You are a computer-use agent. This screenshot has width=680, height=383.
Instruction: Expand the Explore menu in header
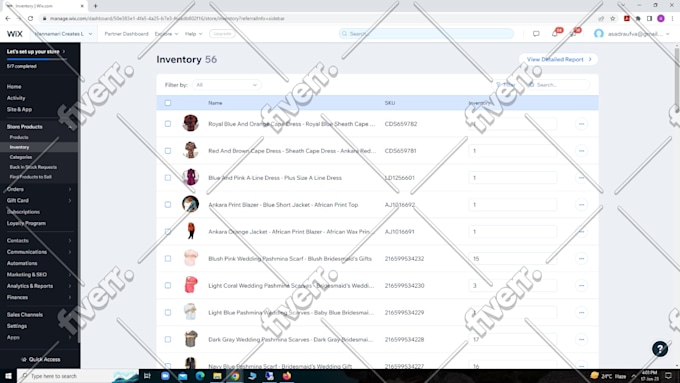[166, 34]
